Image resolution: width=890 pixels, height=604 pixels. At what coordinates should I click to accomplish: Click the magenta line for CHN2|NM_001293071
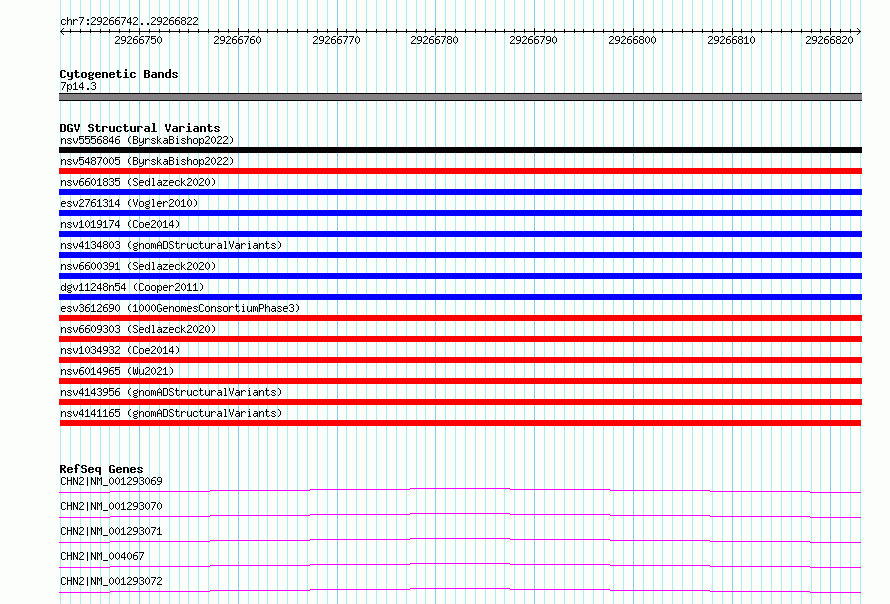(x=460, y=540)
